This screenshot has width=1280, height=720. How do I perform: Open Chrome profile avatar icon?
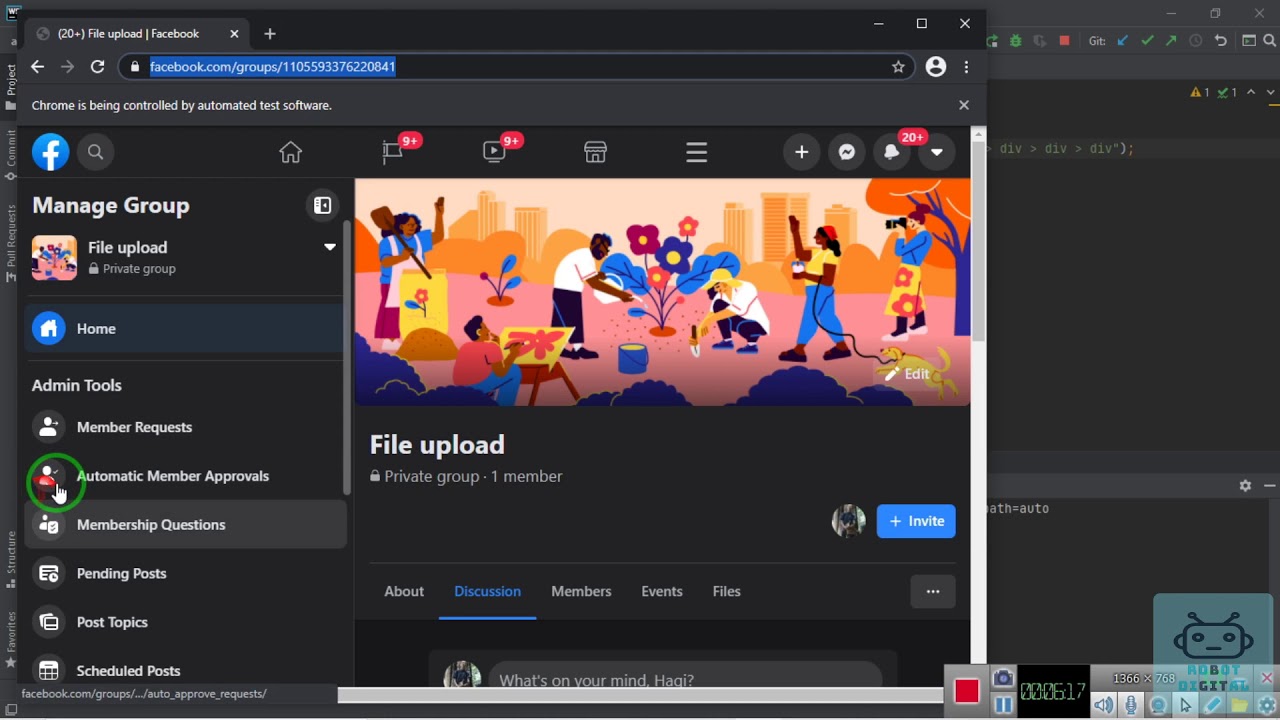(x=936, y=66)
